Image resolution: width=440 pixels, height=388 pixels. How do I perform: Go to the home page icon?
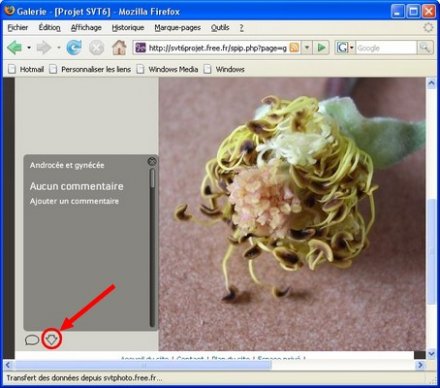119,48
